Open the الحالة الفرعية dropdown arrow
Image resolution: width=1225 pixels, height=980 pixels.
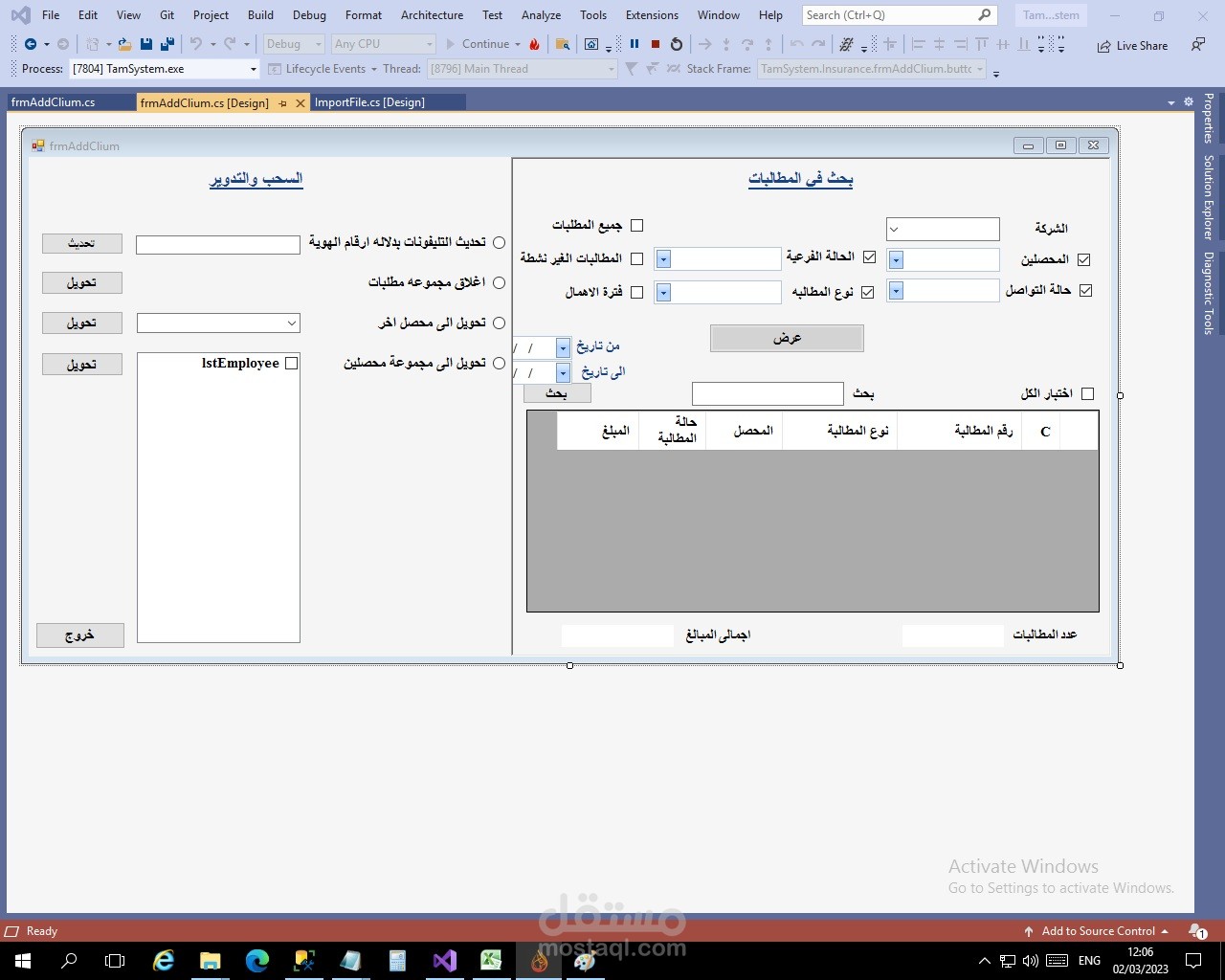(663, 259)
